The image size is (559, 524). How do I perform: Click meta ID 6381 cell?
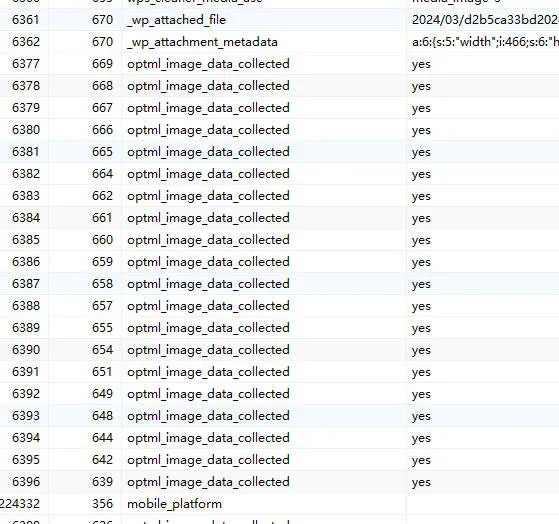click(x=24, y=152)
